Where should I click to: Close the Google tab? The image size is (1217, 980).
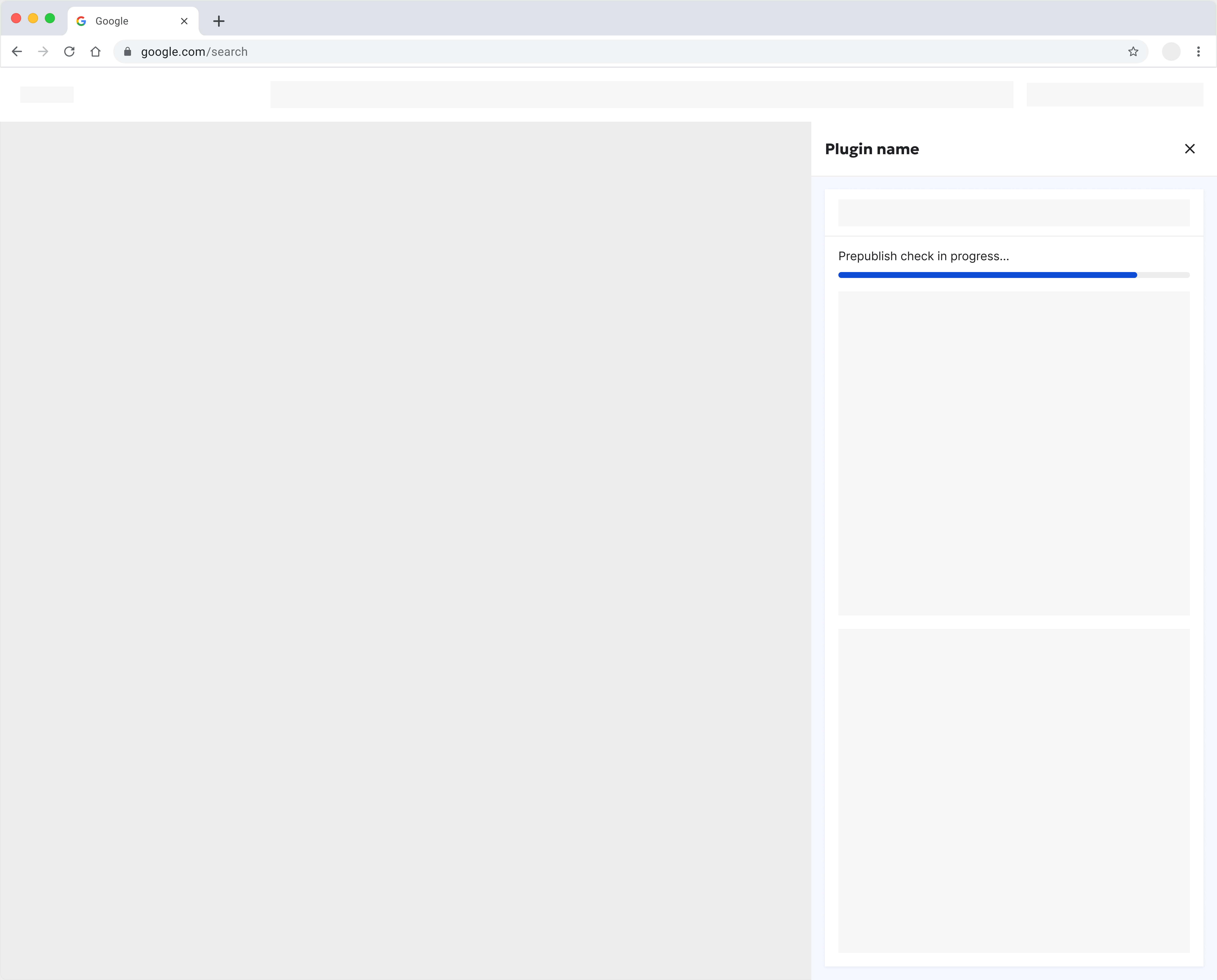(184, 21)
